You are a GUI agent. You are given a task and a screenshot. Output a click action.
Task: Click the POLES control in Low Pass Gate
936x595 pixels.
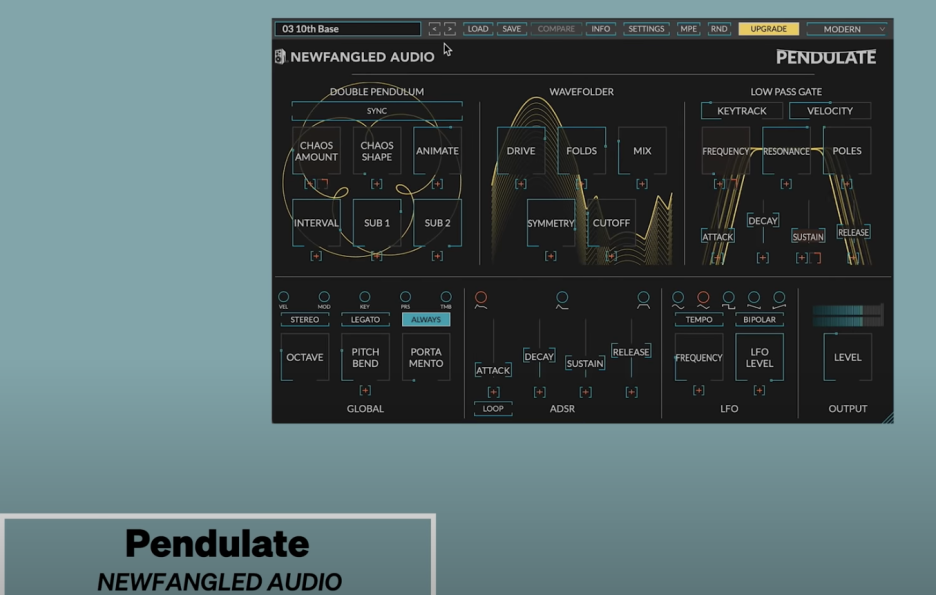847,150
